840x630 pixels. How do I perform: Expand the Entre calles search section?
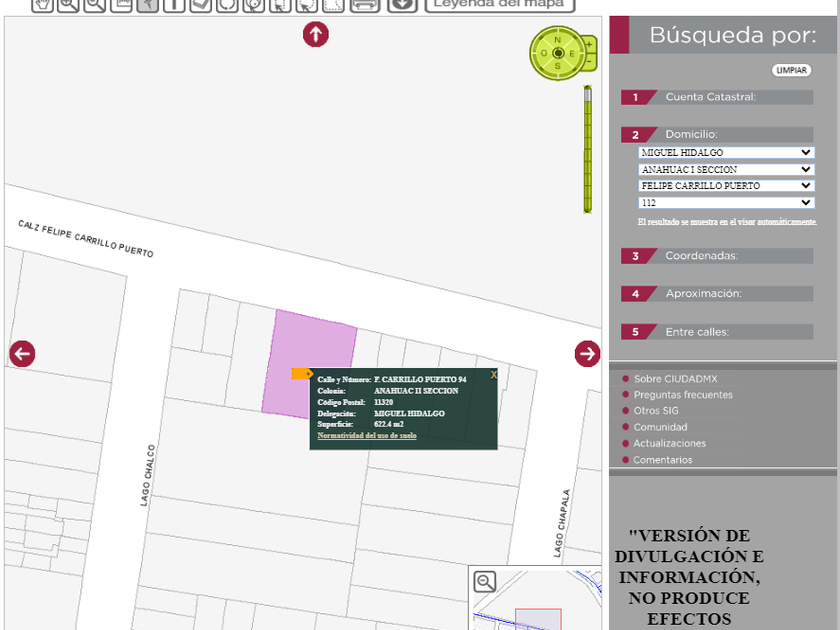(x=717, y=332)
